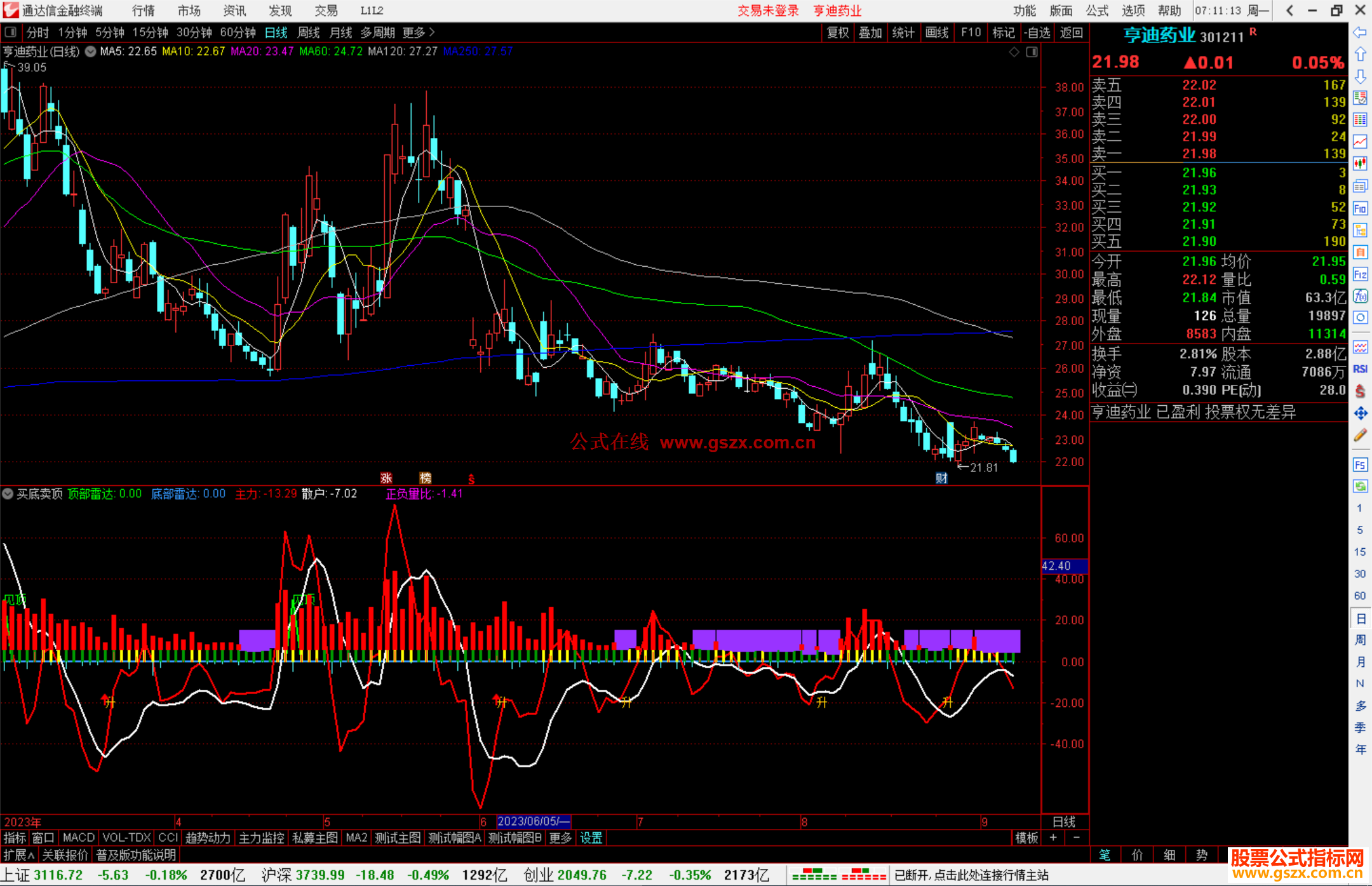Toggle the 买底卖顶 indicator circle button
The height and width of the screenshot is (886, 1372).
(8, 493)
